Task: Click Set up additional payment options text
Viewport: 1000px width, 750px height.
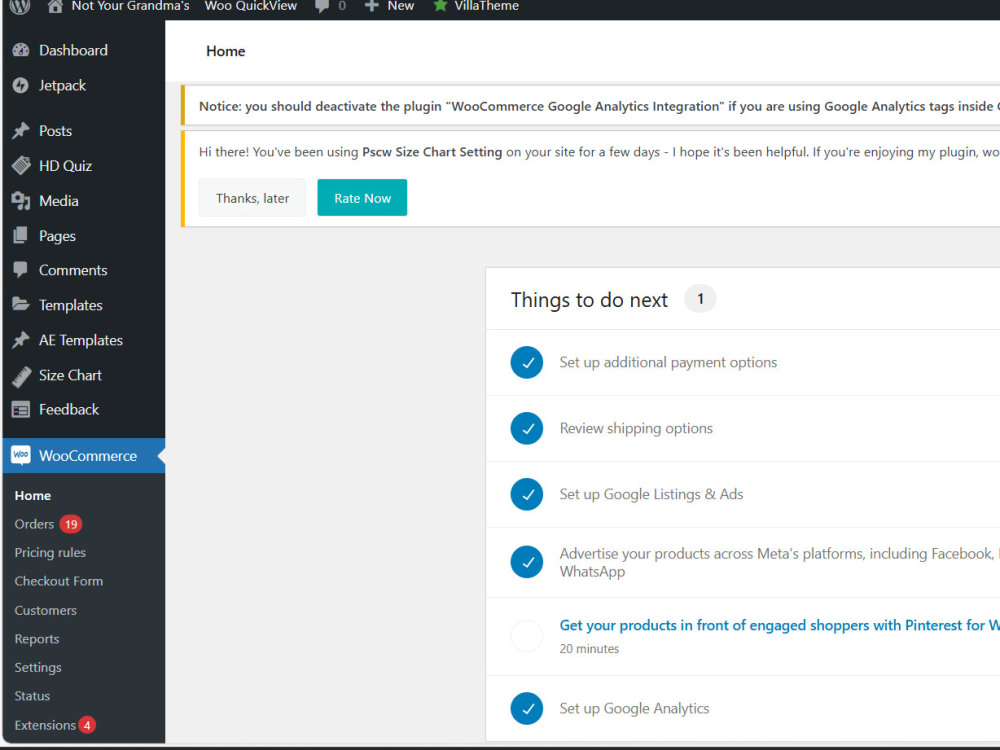Action: tap(668, 362)
